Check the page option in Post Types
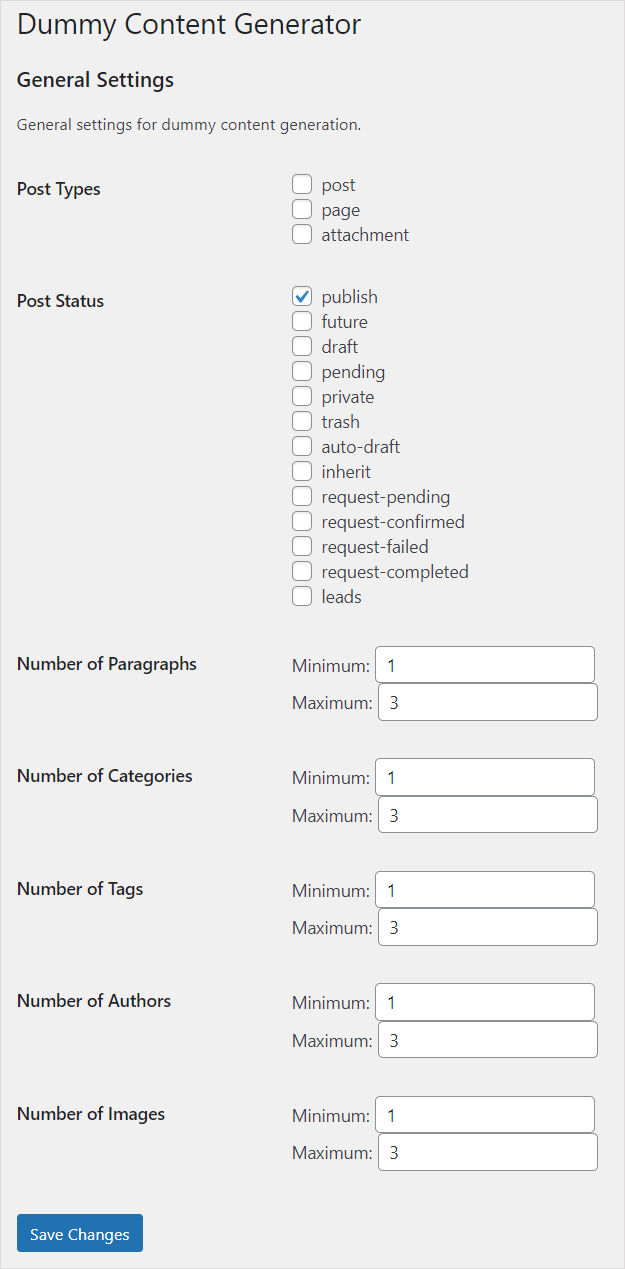625x1269 pixels. coord(302,209)
